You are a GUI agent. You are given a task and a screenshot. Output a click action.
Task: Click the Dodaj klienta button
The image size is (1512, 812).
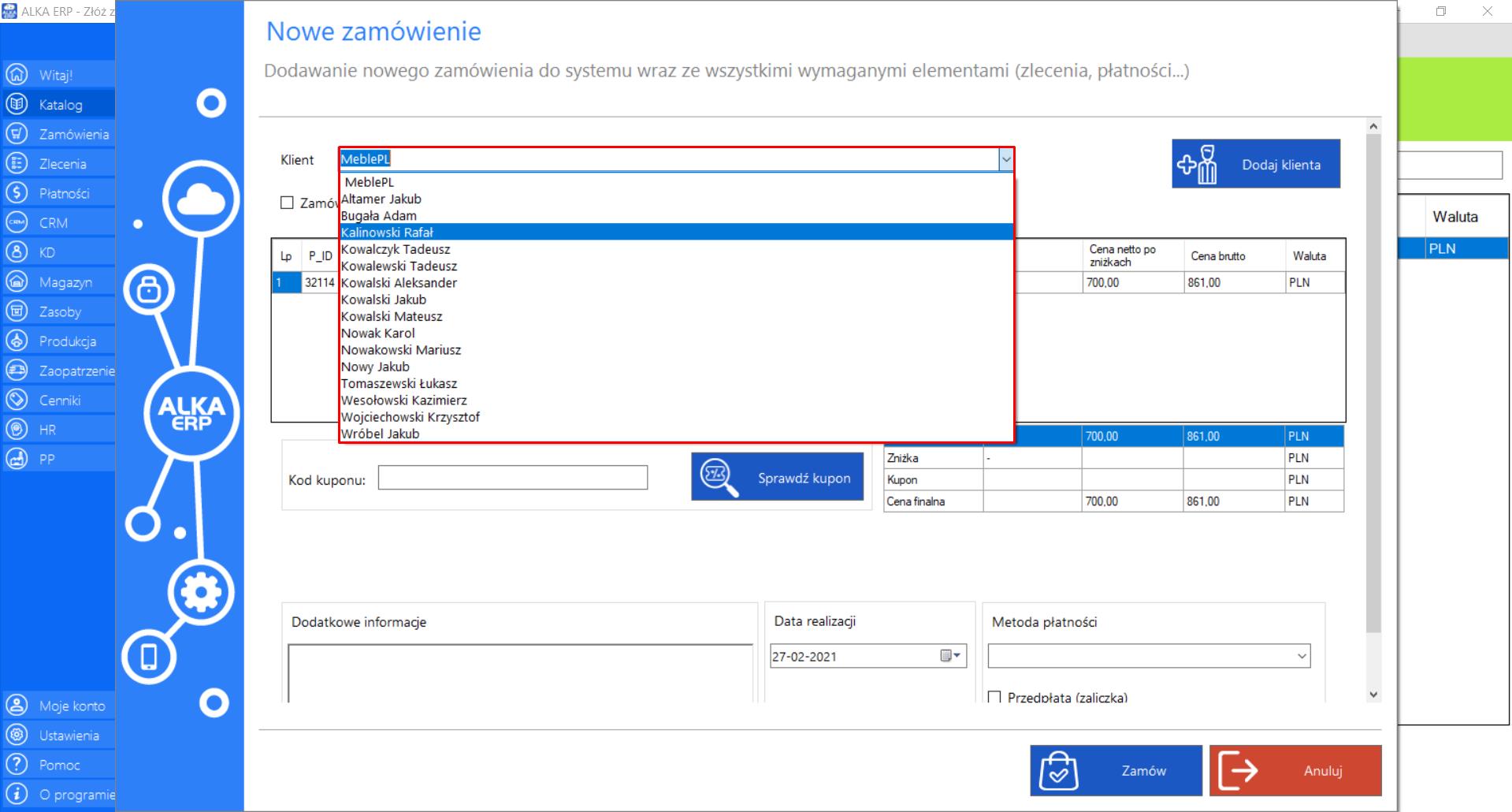point(1255,164)
